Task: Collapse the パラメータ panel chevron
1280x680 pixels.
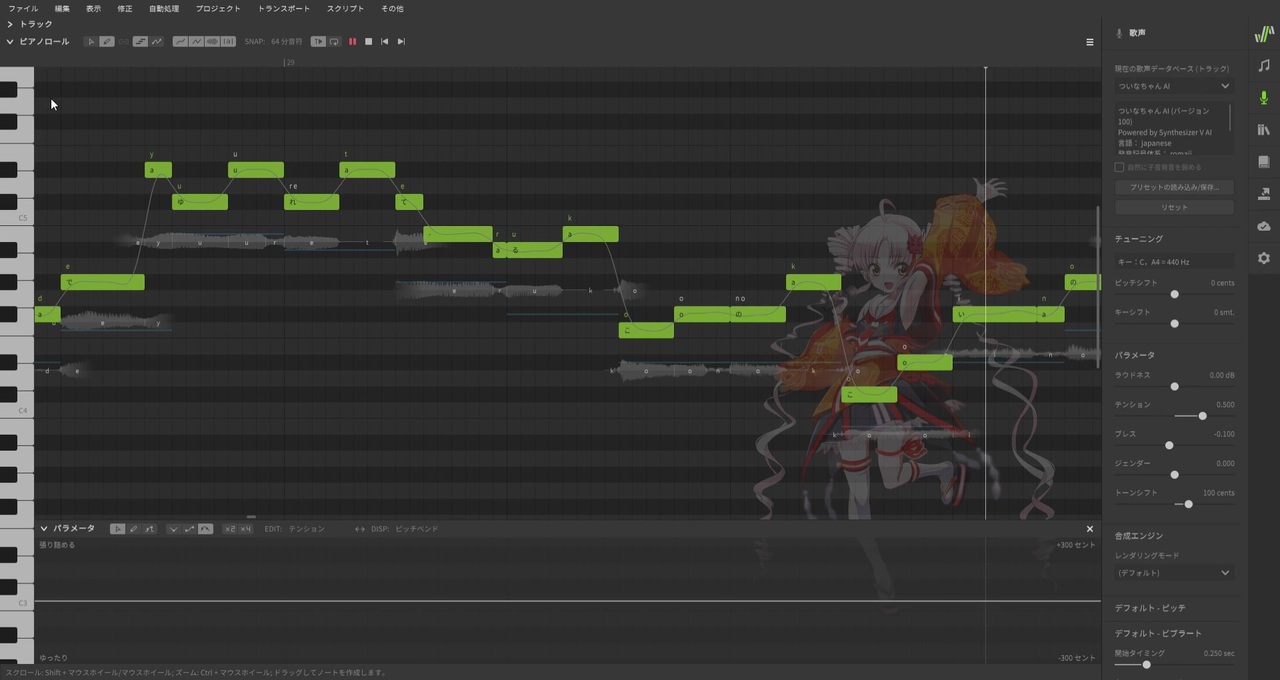Action: (x=44, y=528)
